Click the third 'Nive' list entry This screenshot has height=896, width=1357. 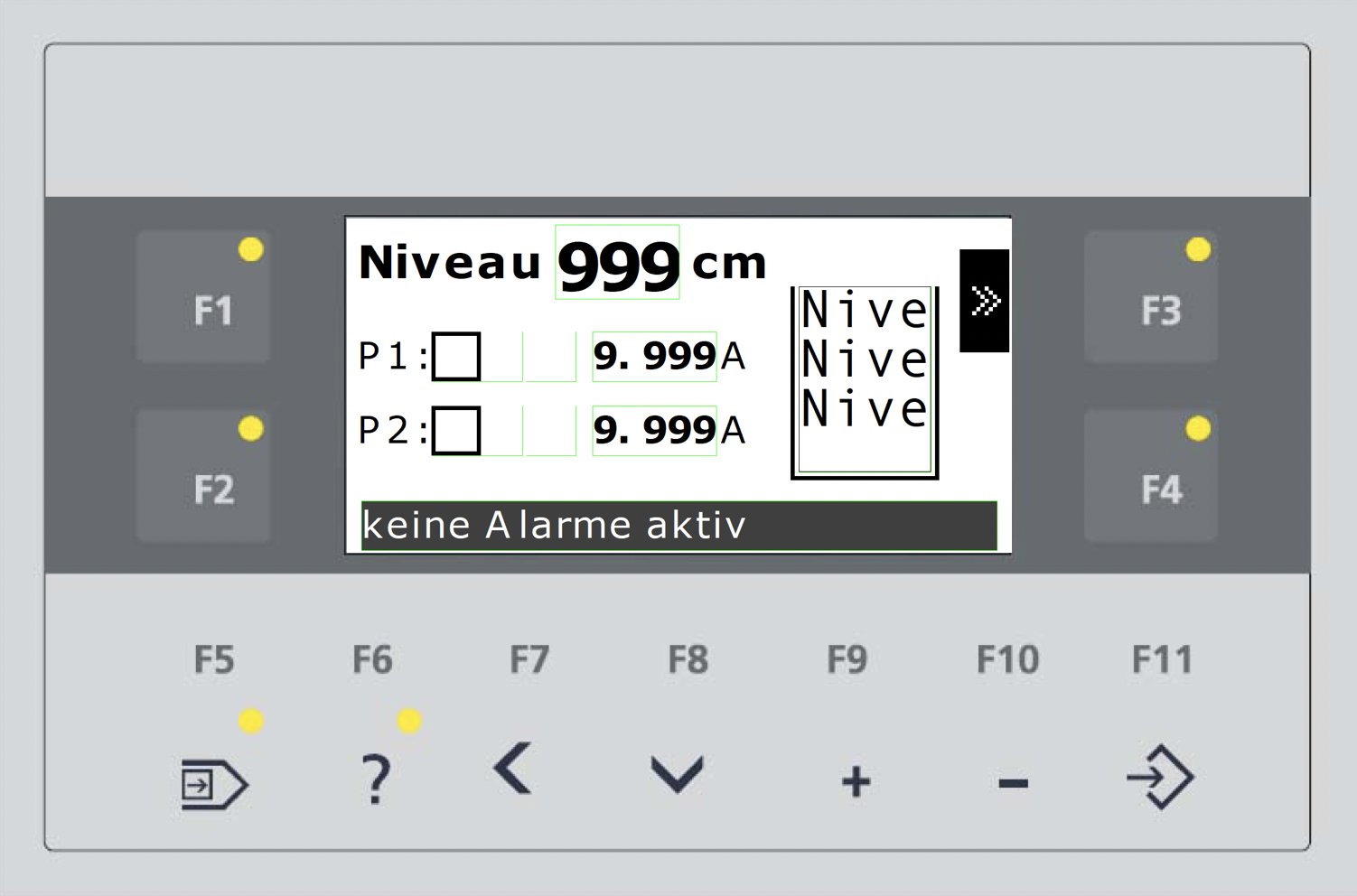(x=865, y=407)
